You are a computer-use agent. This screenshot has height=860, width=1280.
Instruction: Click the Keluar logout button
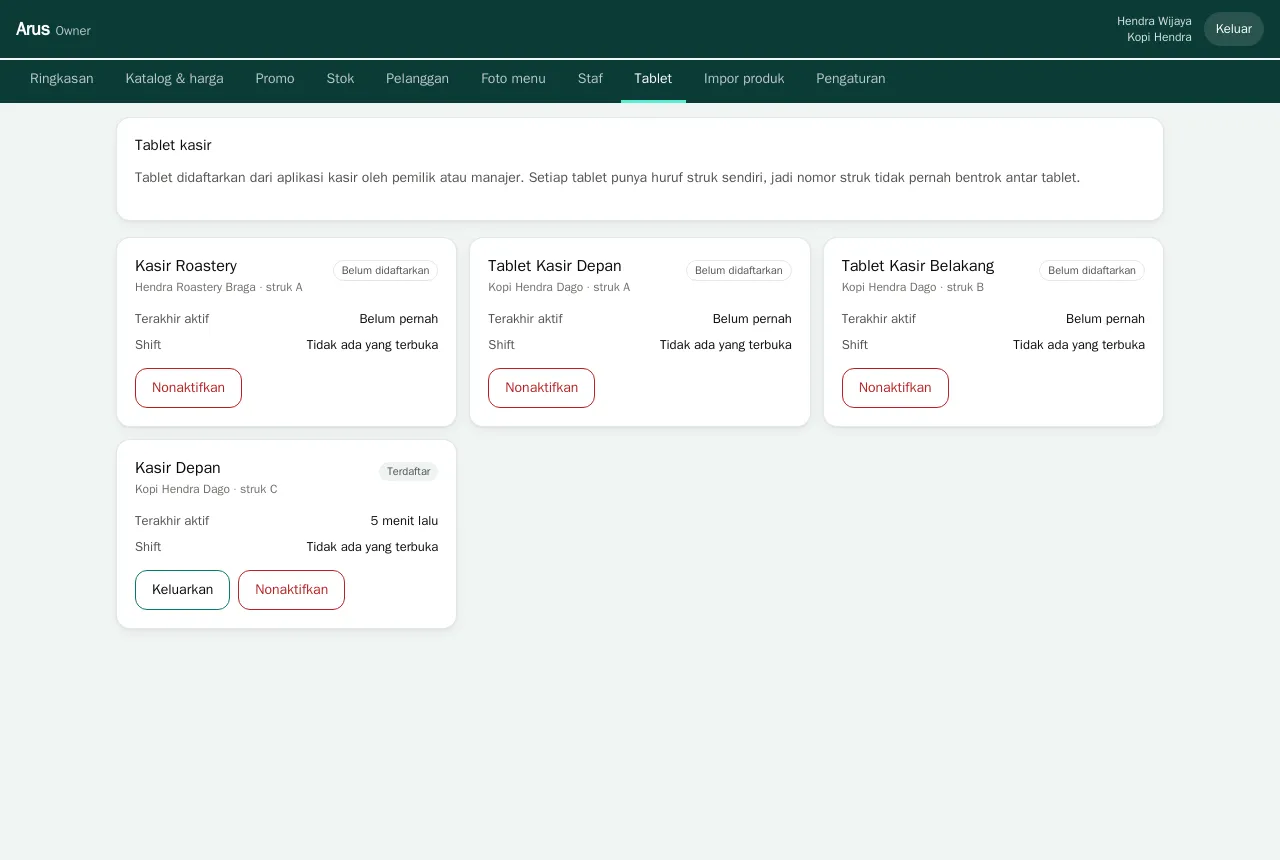pos(1234,29)
